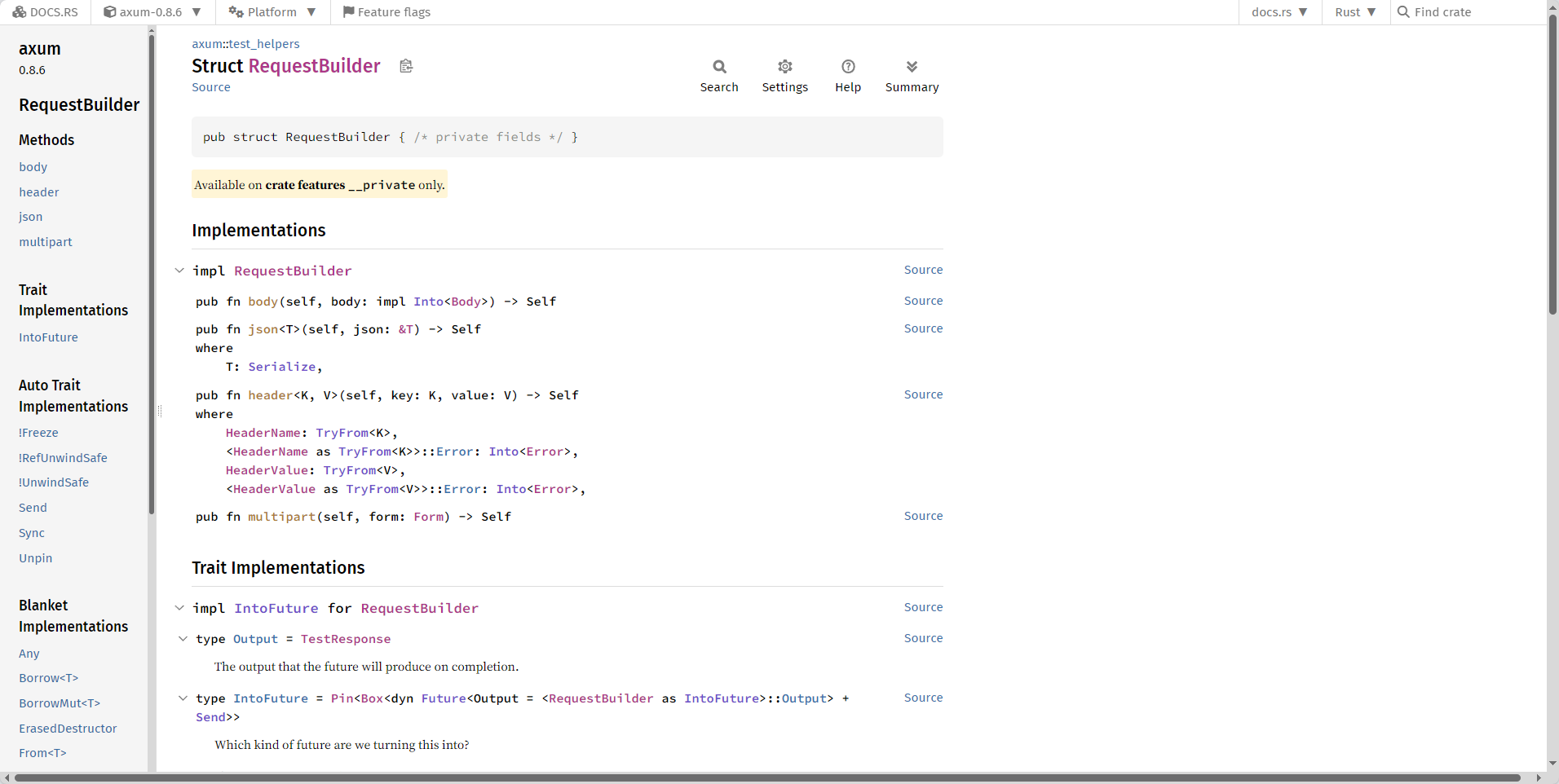Open the Rust dropdown menu
This screenshot has height=784, width=1559.
tap(1355, 12)
